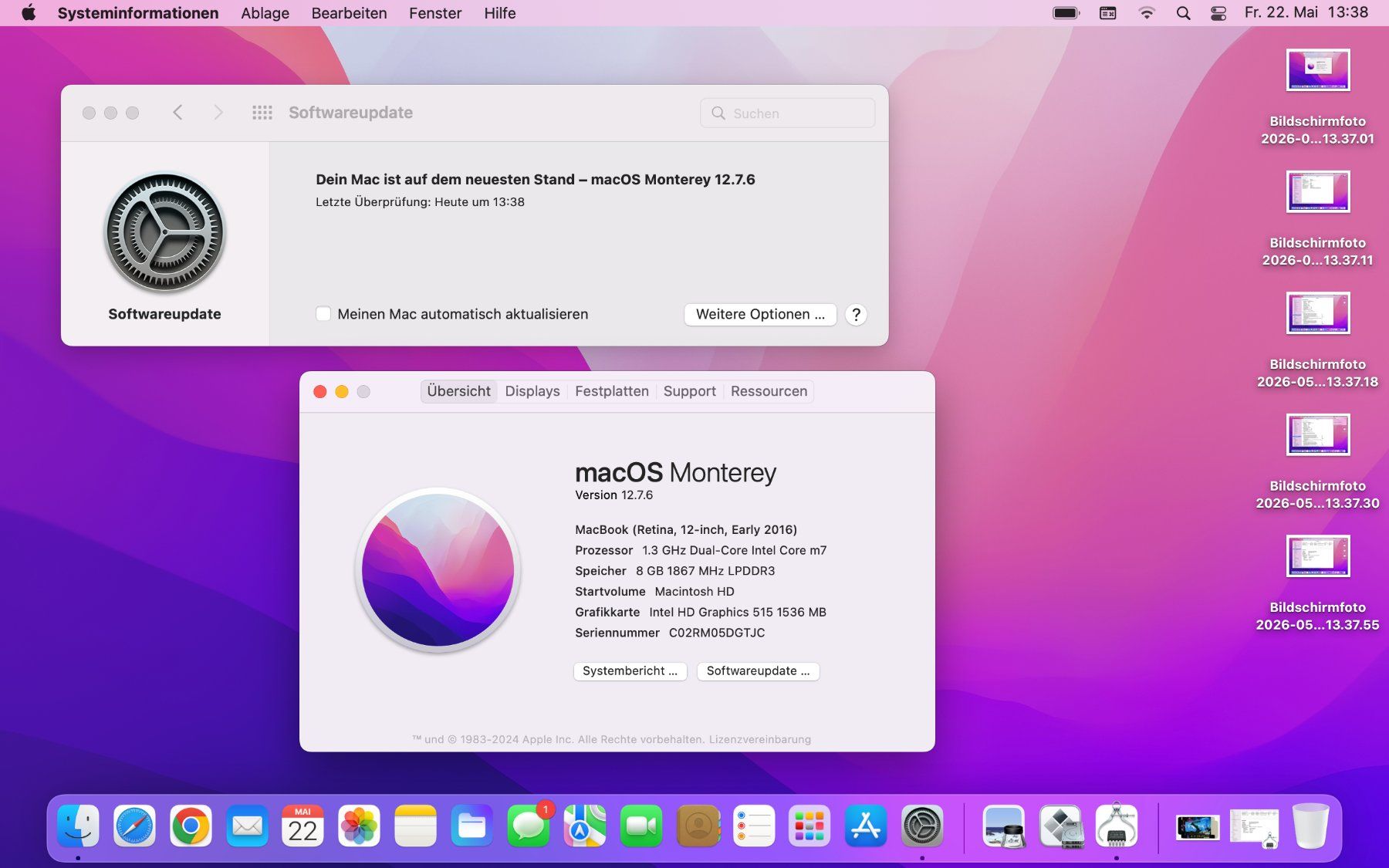Open the Wi-Fi menu bar icon
This screenshot has width=1389, height=868.
[1147, 13]
